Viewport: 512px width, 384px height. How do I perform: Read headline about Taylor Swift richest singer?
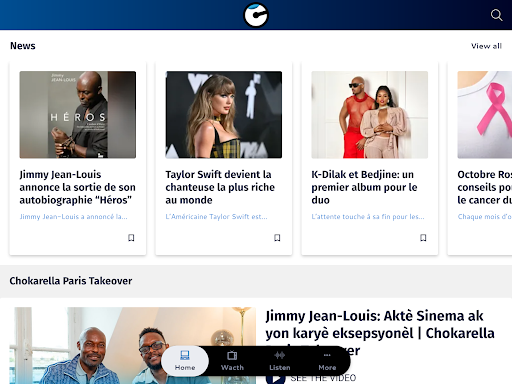point(220,187)
